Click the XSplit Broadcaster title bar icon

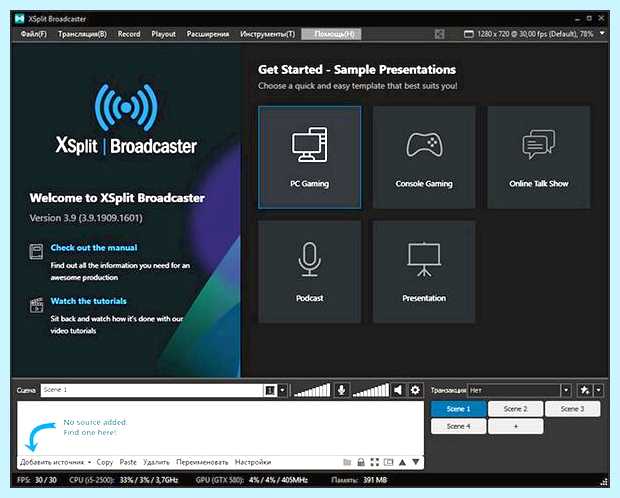tap(19, 19)
